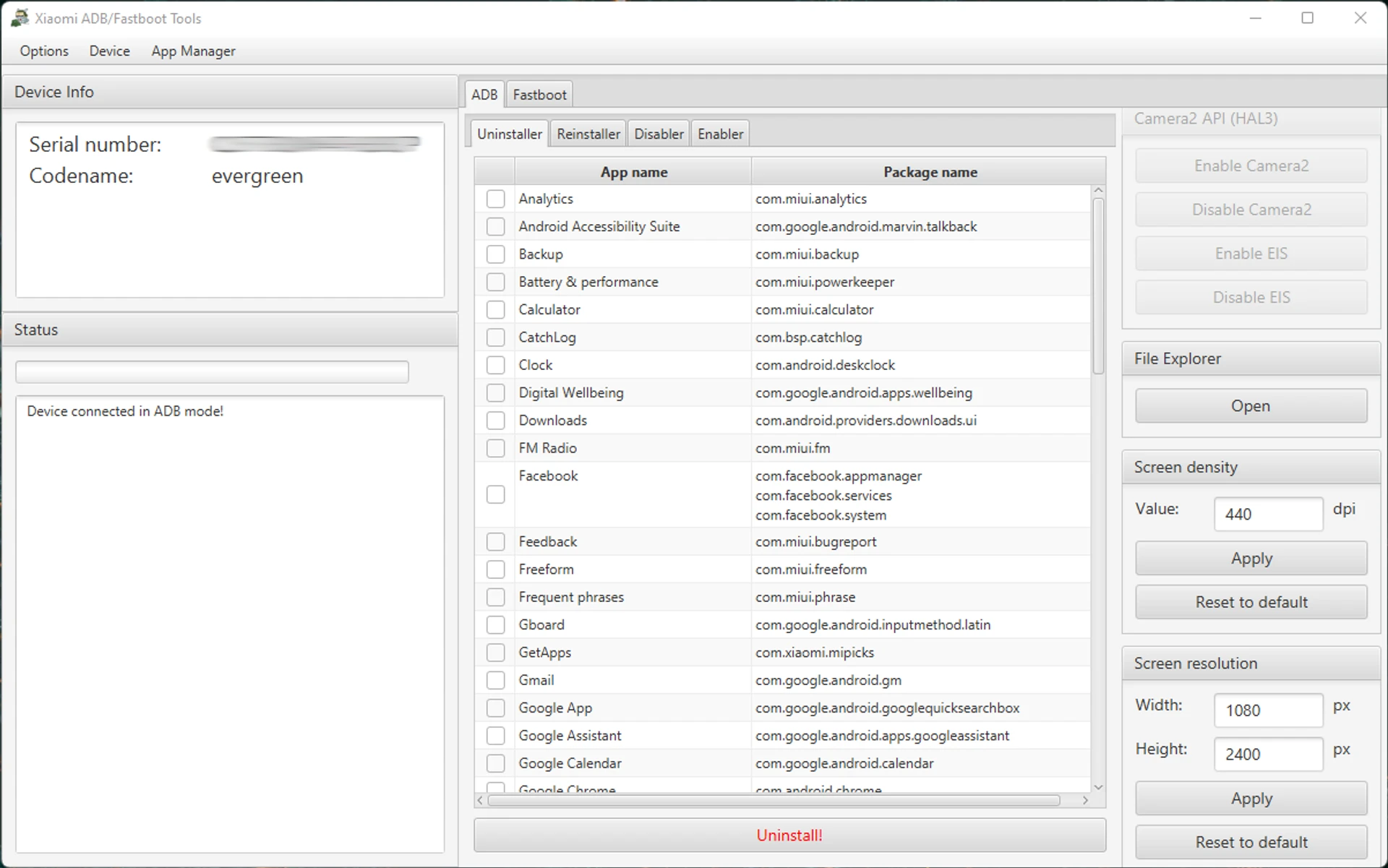Click the red Uninstall! button

(789, 835)
